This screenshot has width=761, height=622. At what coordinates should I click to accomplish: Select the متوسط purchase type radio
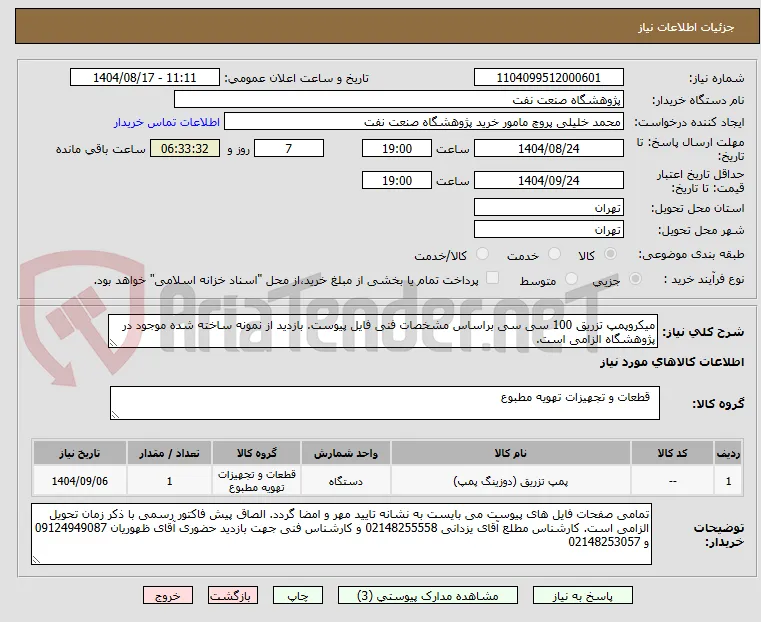(x=572, y=278)
